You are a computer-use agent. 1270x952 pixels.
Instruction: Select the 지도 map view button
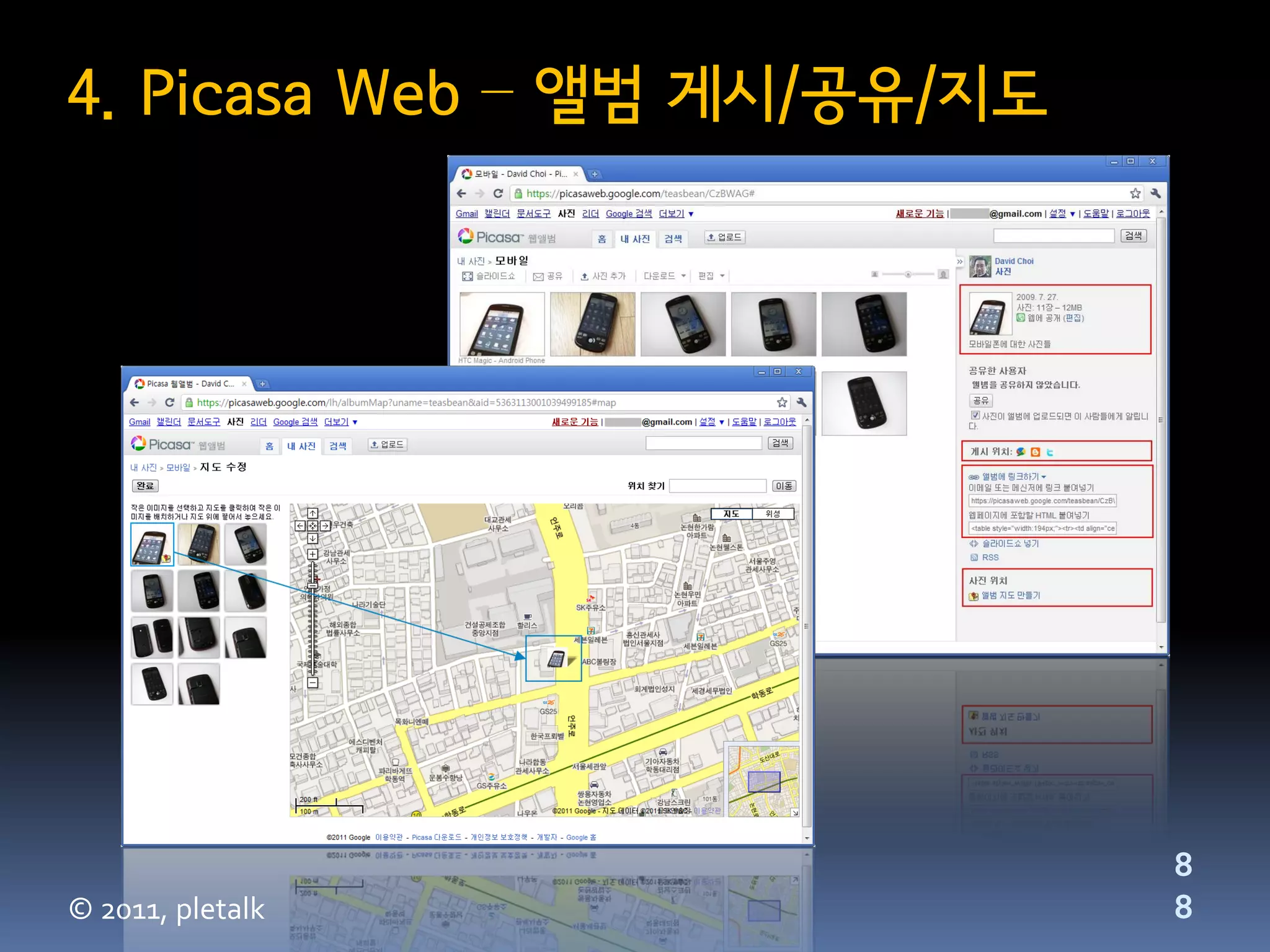tap(732, 514)
